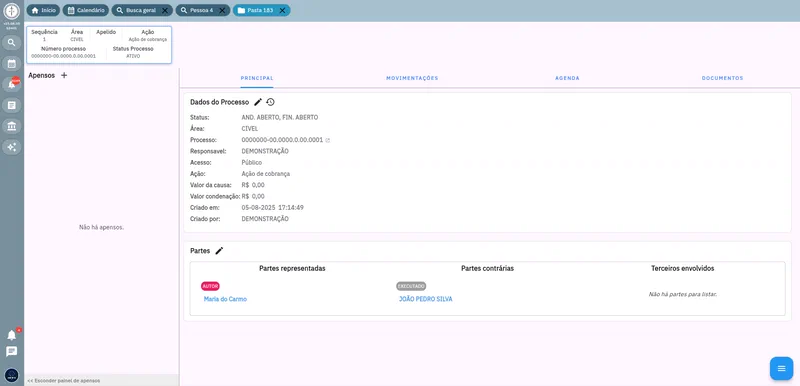Click the AUTOR badge
The width and height of the screenshot is (800, 386).
(x=210, y=287)
